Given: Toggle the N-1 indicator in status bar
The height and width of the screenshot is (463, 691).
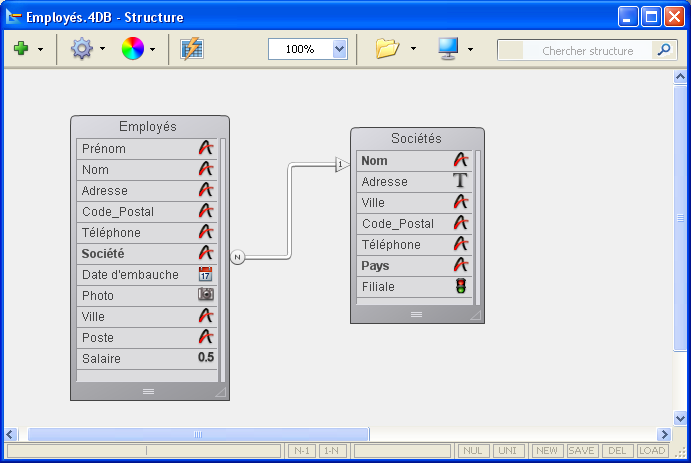Looking at the screenshot, I should [x=301, y=451].
